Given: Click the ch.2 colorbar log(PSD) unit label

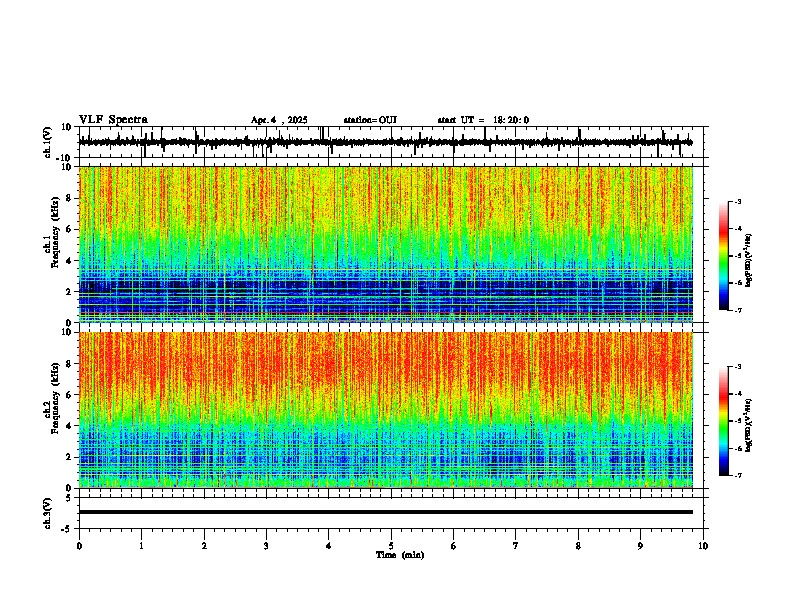Looking at the screenshot, I should coord(749,426).
